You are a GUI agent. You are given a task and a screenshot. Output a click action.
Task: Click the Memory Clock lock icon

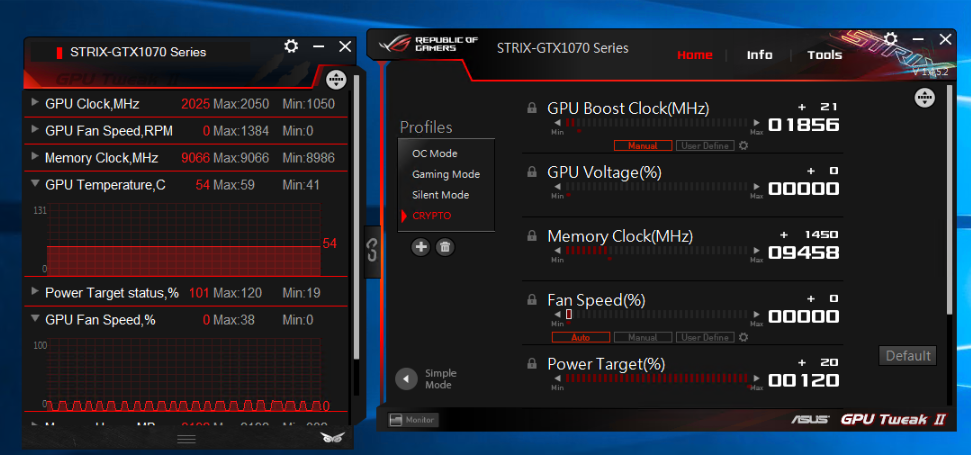pos(531,236)
